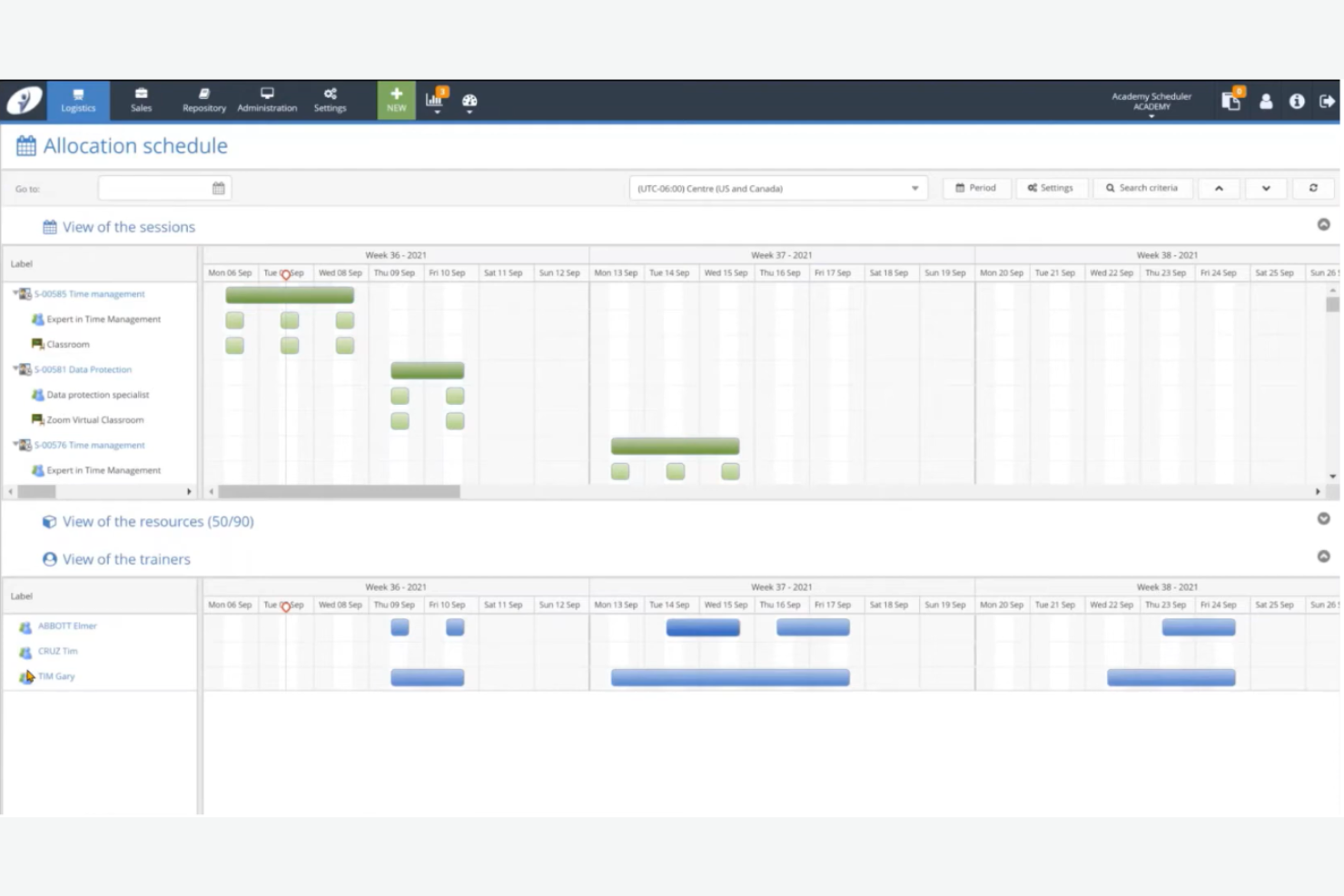Image resolution: width=1344 pixels, height=896 pixels.
Task: Collapse the View of the sessions section
Action: [x=1324, y=224]
